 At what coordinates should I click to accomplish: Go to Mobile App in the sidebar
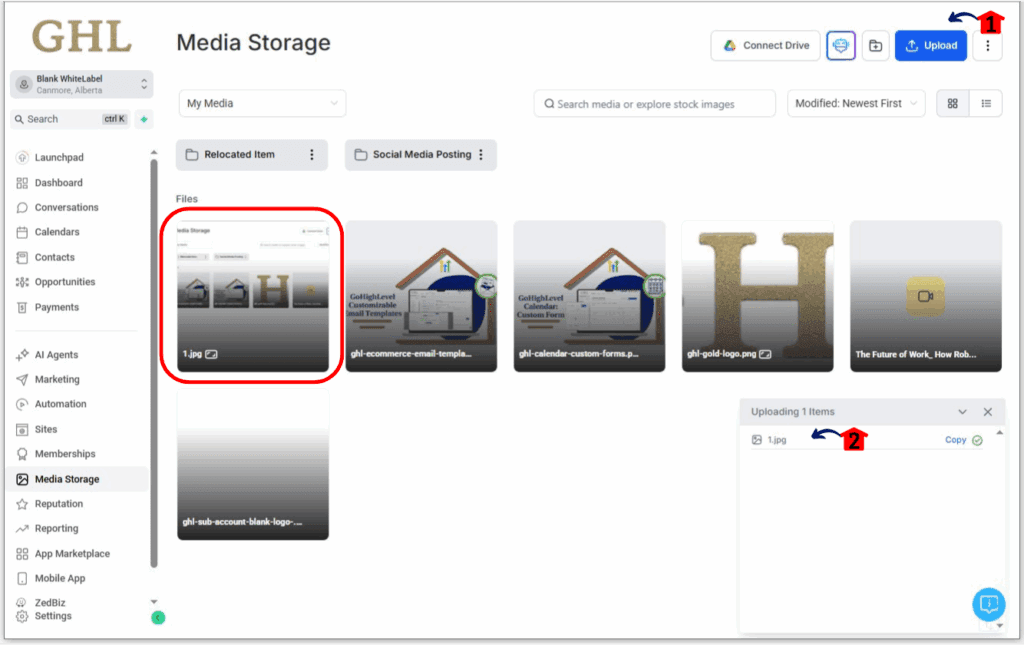point(59,578)
